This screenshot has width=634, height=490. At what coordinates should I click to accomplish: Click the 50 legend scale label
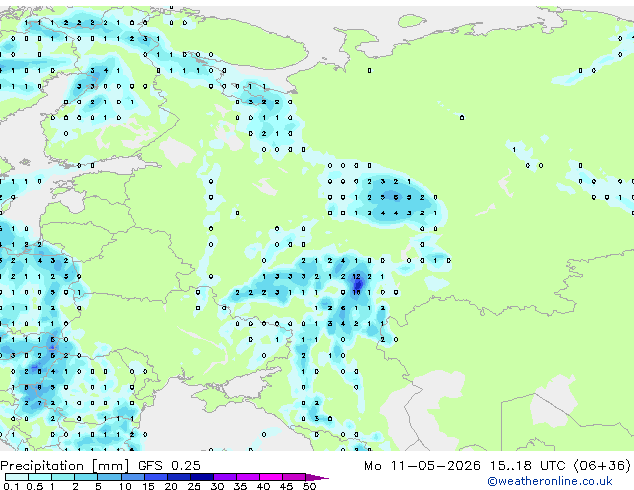pyautogui.click(x=310, y=486)
